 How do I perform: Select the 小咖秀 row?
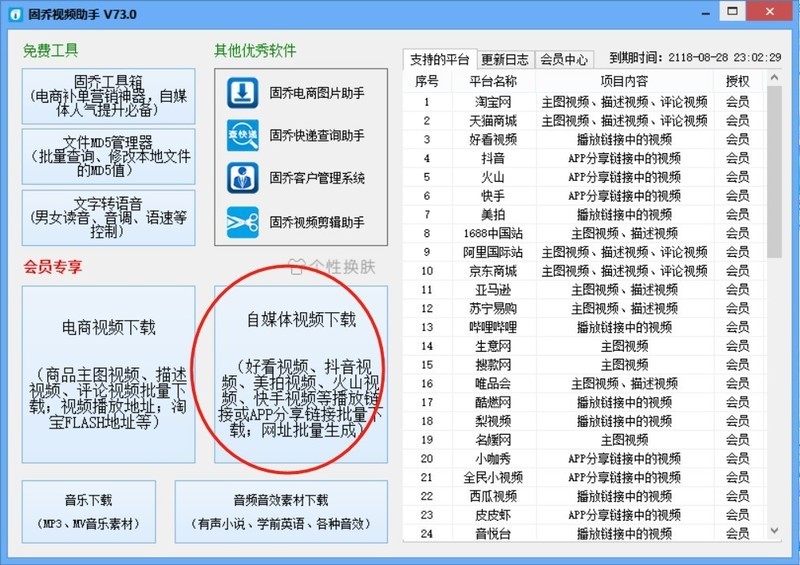[x=585, y=459]
